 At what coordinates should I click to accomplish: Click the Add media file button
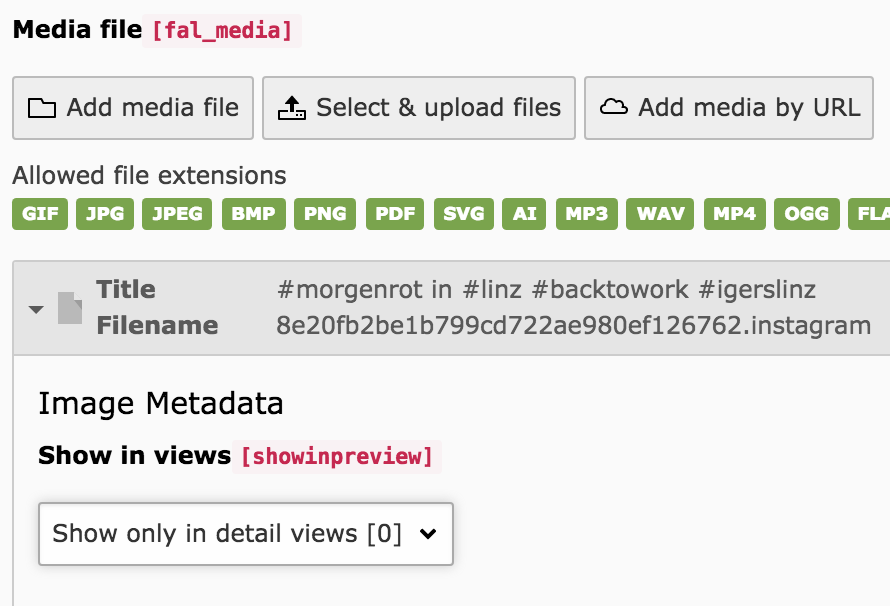click(x=133, y=108)
